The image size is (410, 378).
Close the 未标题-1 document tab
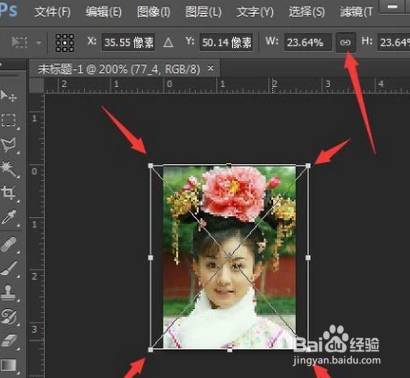210,68
